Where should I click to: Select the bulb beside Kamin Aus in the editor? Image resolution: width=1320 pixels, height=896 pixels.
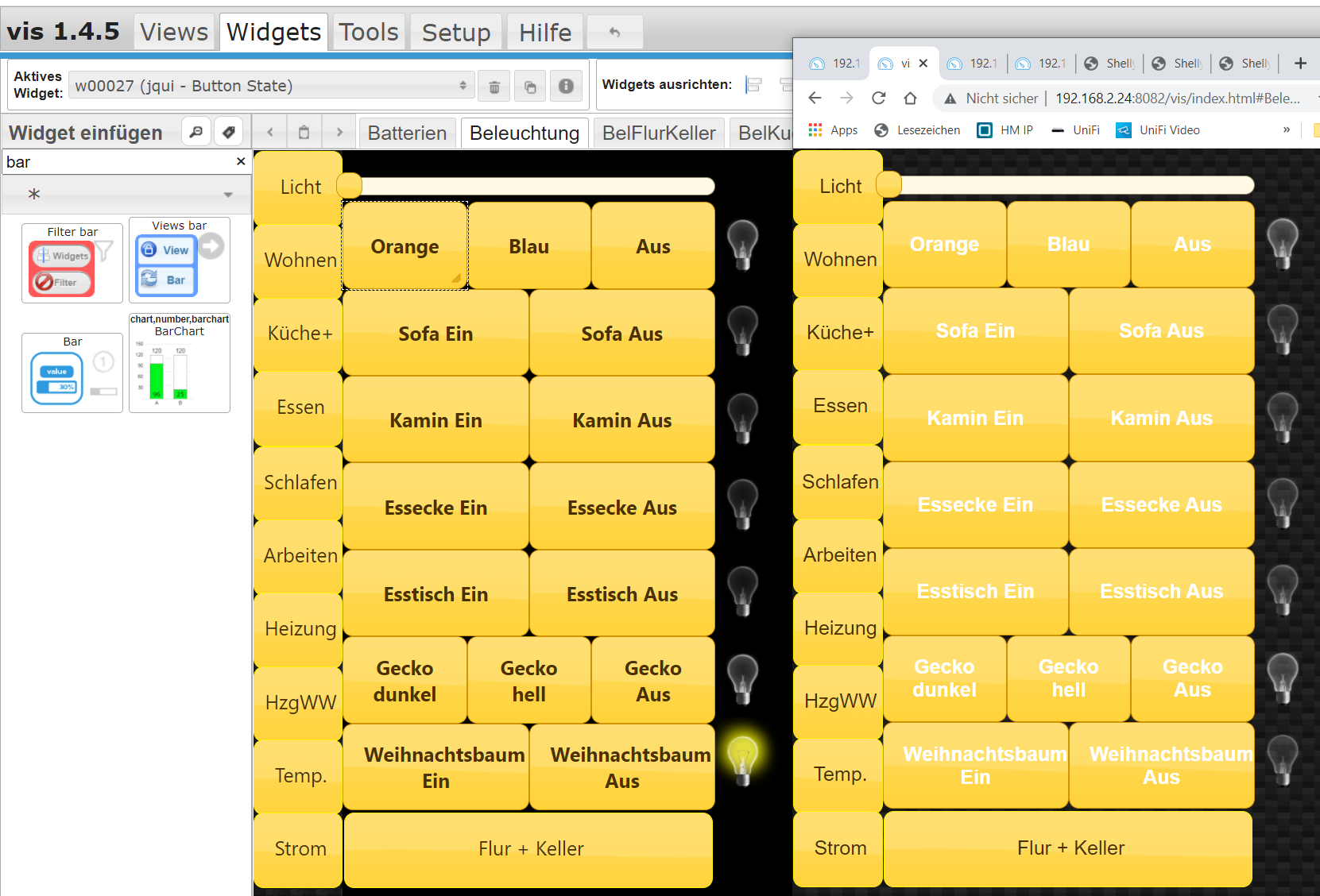(x=742, y=419)
